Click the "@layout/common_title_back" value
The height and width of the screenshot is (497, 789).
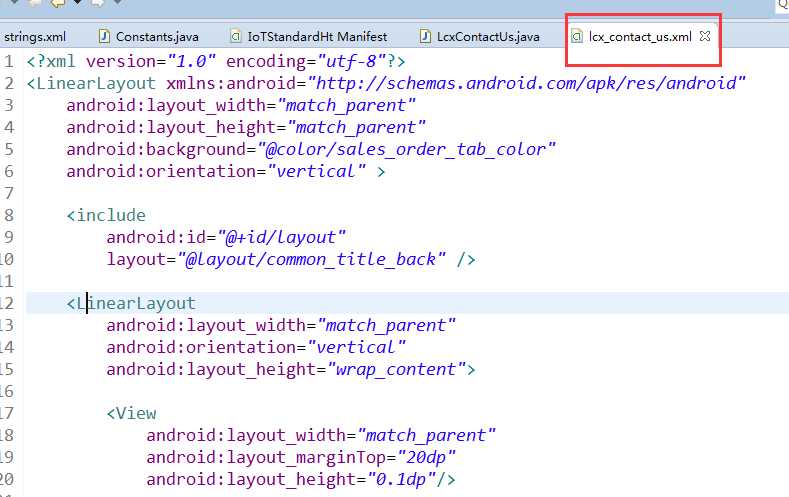(x=311, y=260)
